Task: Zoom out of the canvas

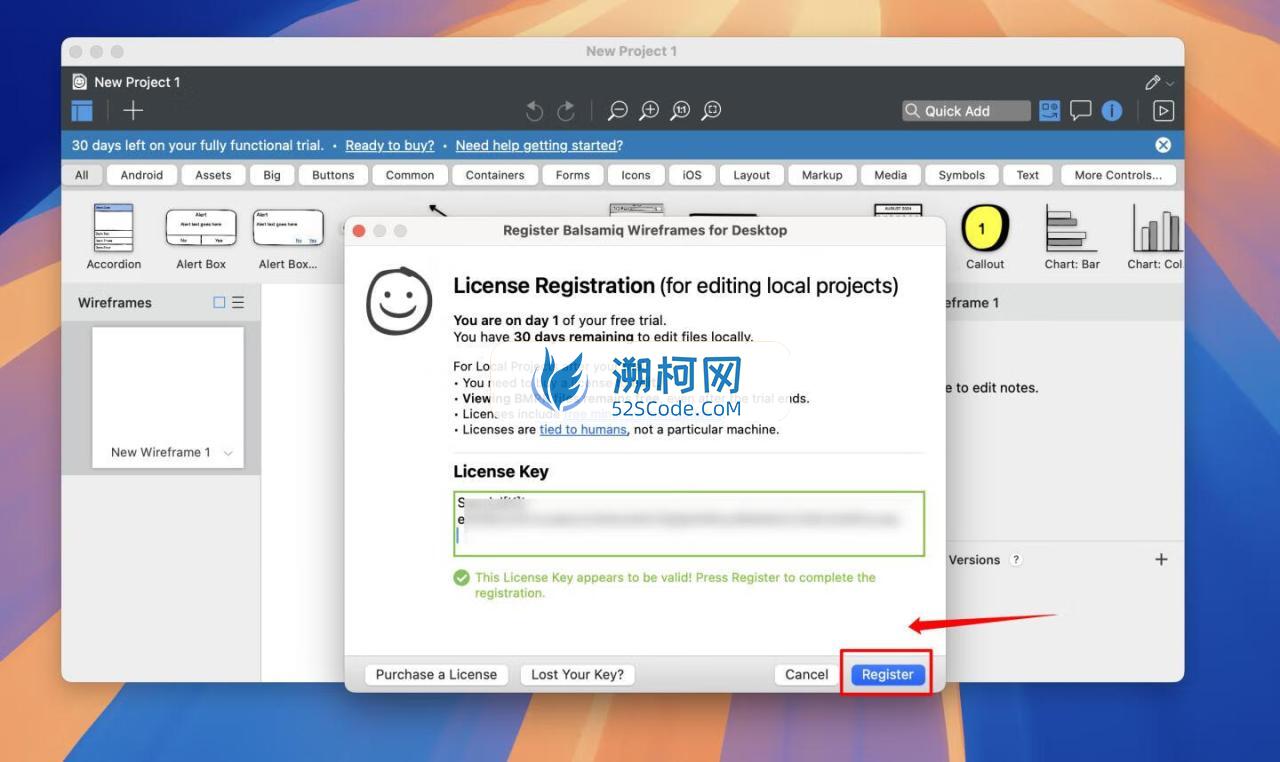Action: pyautogui.click(x=618, y=111)
